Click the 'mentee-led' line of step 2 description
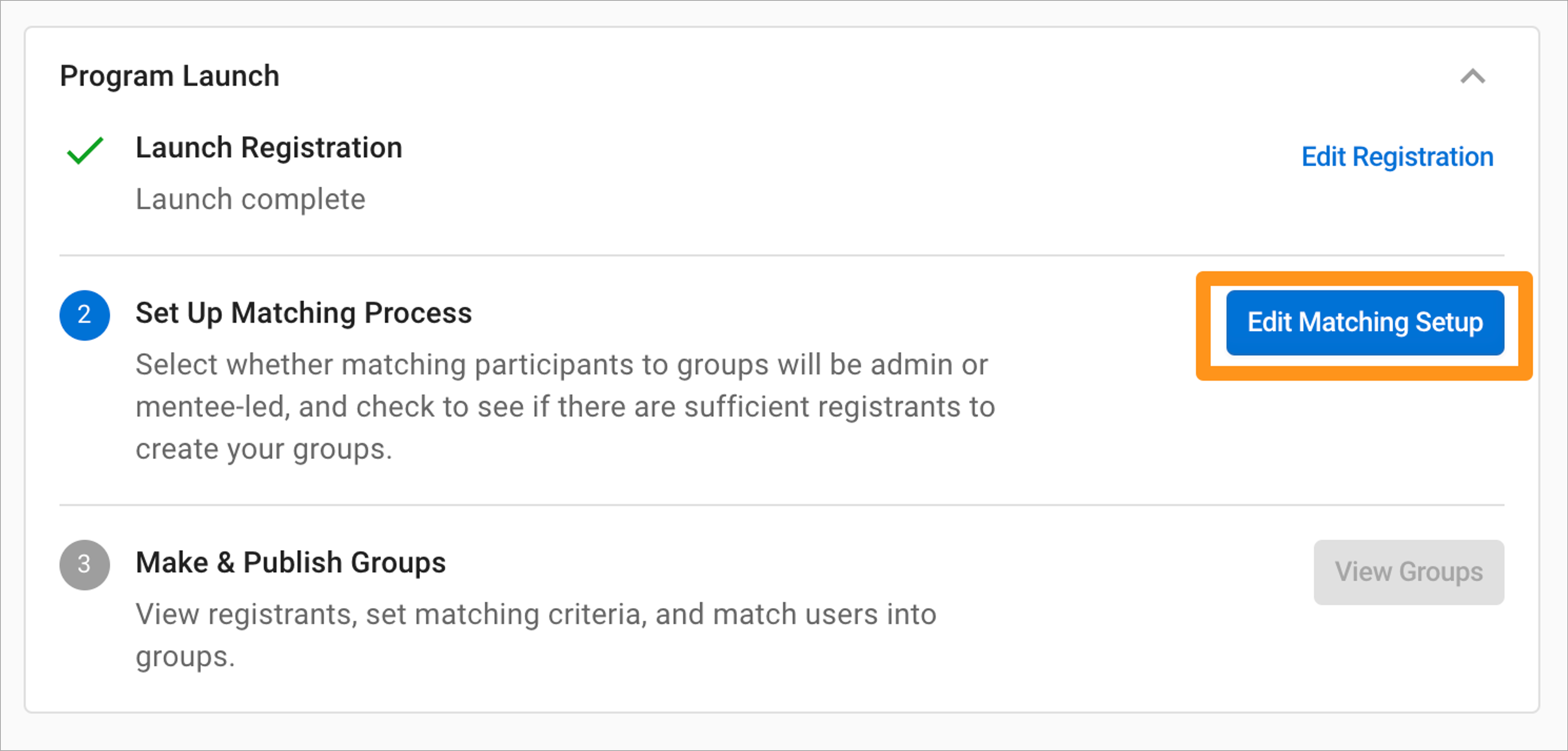1568x751 pixels. (x=565, y=407)
